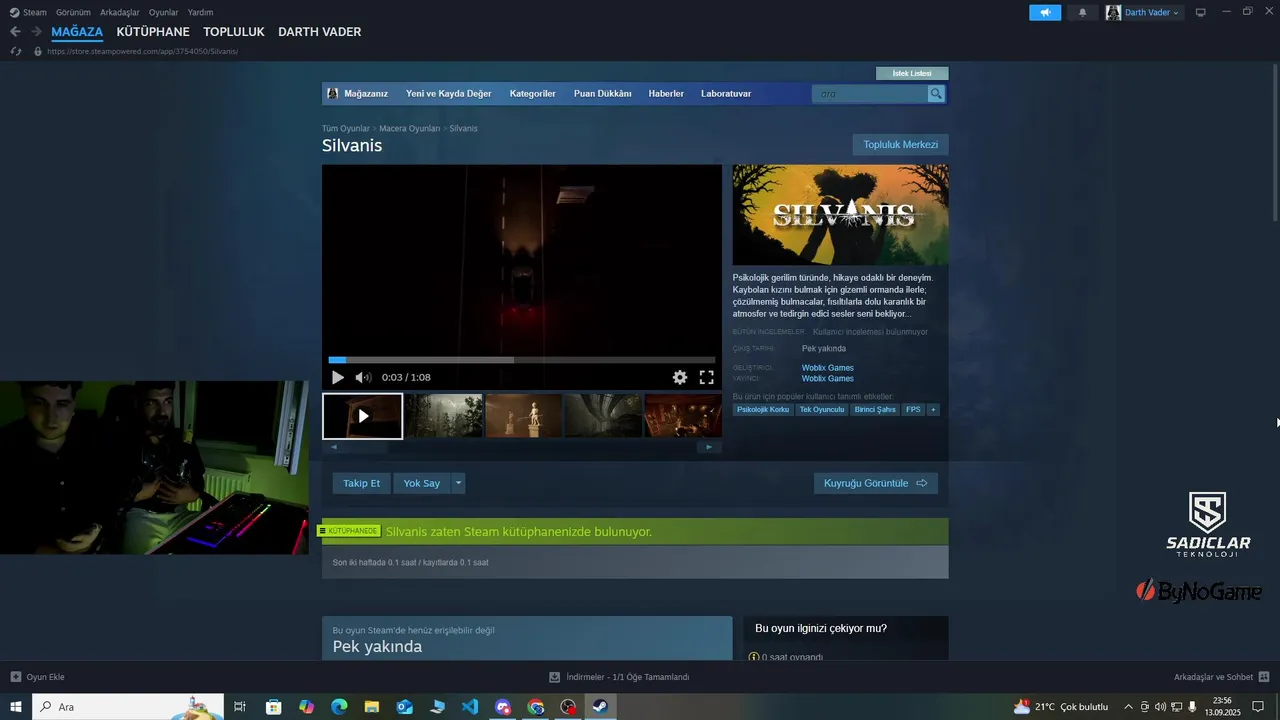Open the Kategoriler menu

coord(533,94)
